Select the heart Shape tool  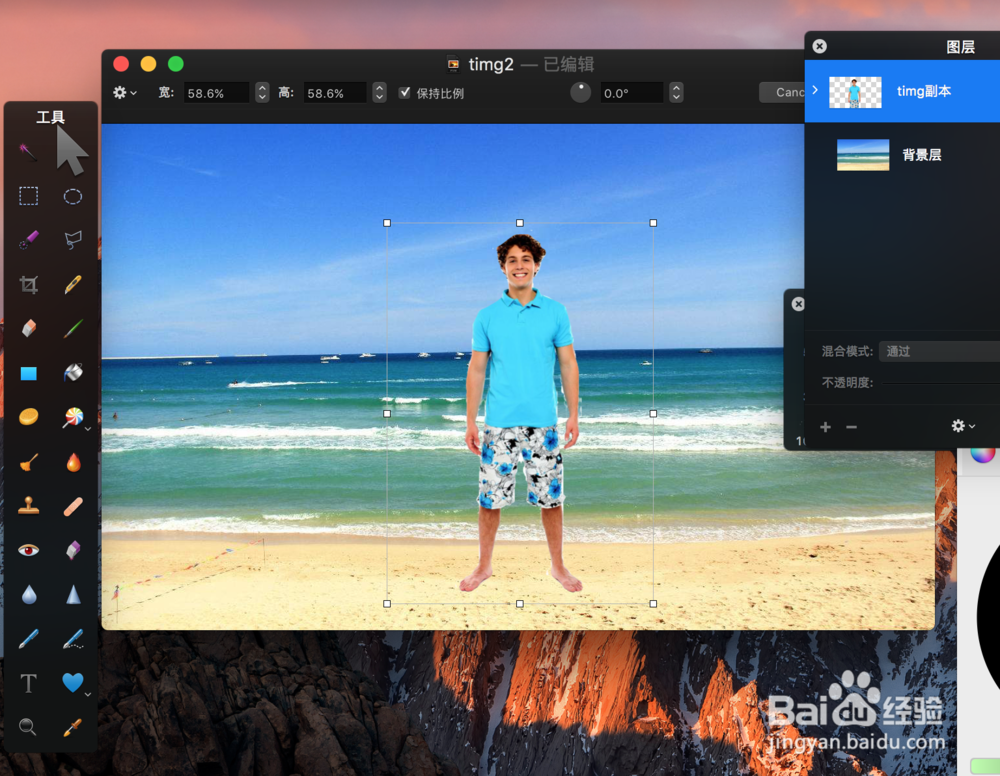click(73, 682)
